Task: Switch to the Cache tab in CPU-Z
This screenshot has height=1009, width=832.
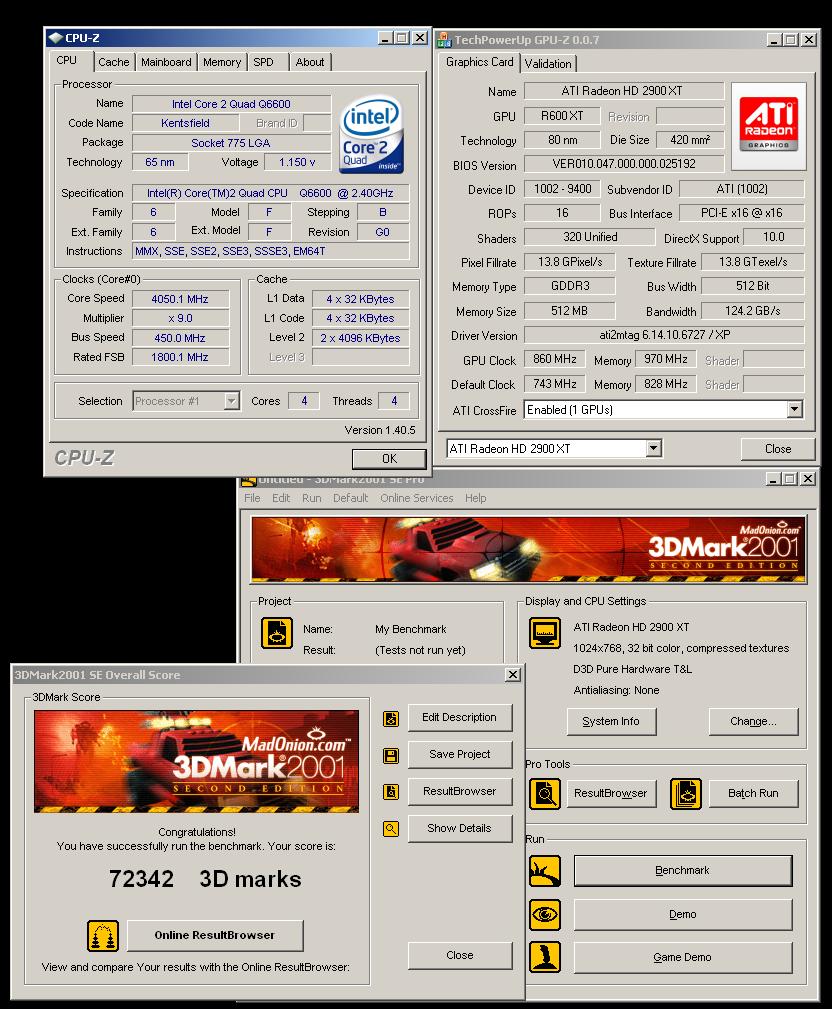Action: click(114, 62)
